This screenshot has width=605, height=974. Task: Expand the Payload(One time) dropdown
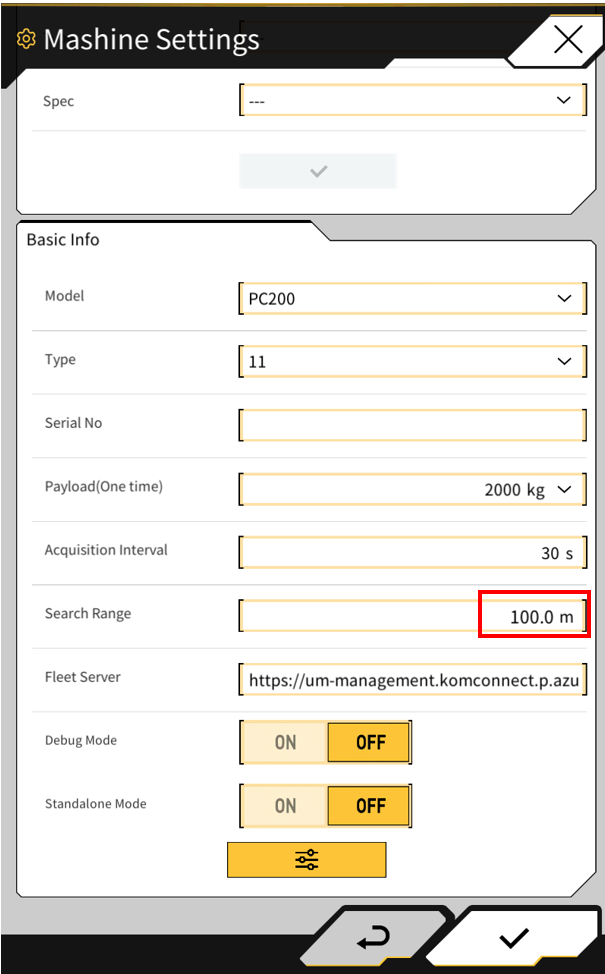pos(412,489)
